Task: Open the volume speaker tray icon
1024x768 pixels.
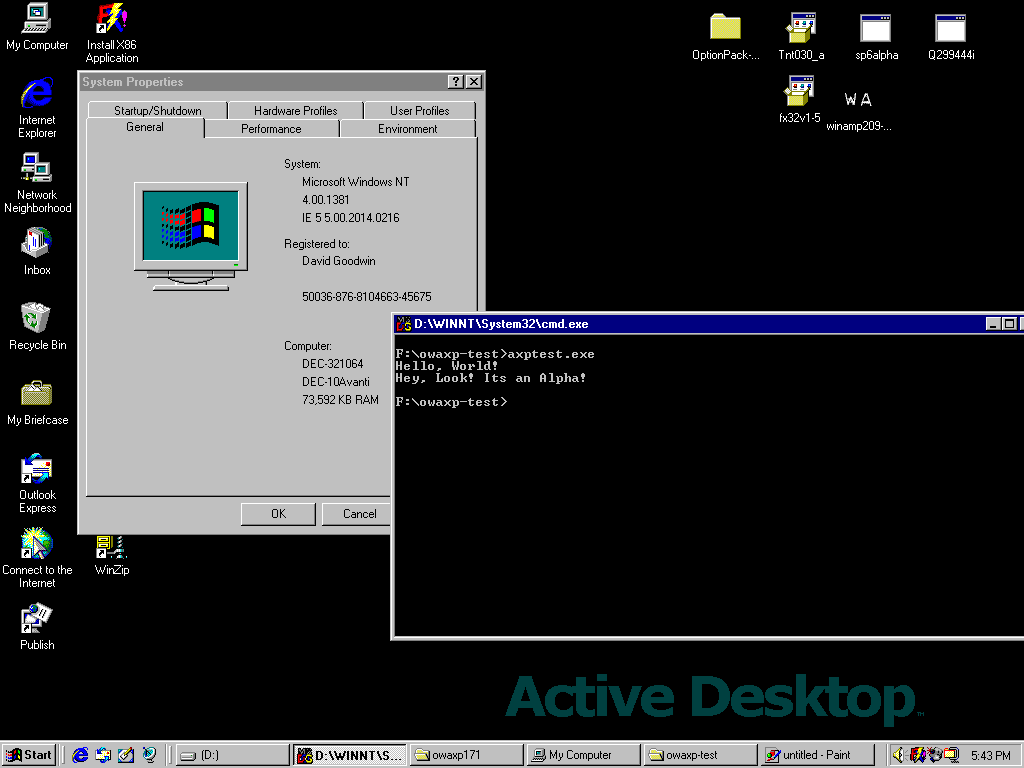Action: 899,755
